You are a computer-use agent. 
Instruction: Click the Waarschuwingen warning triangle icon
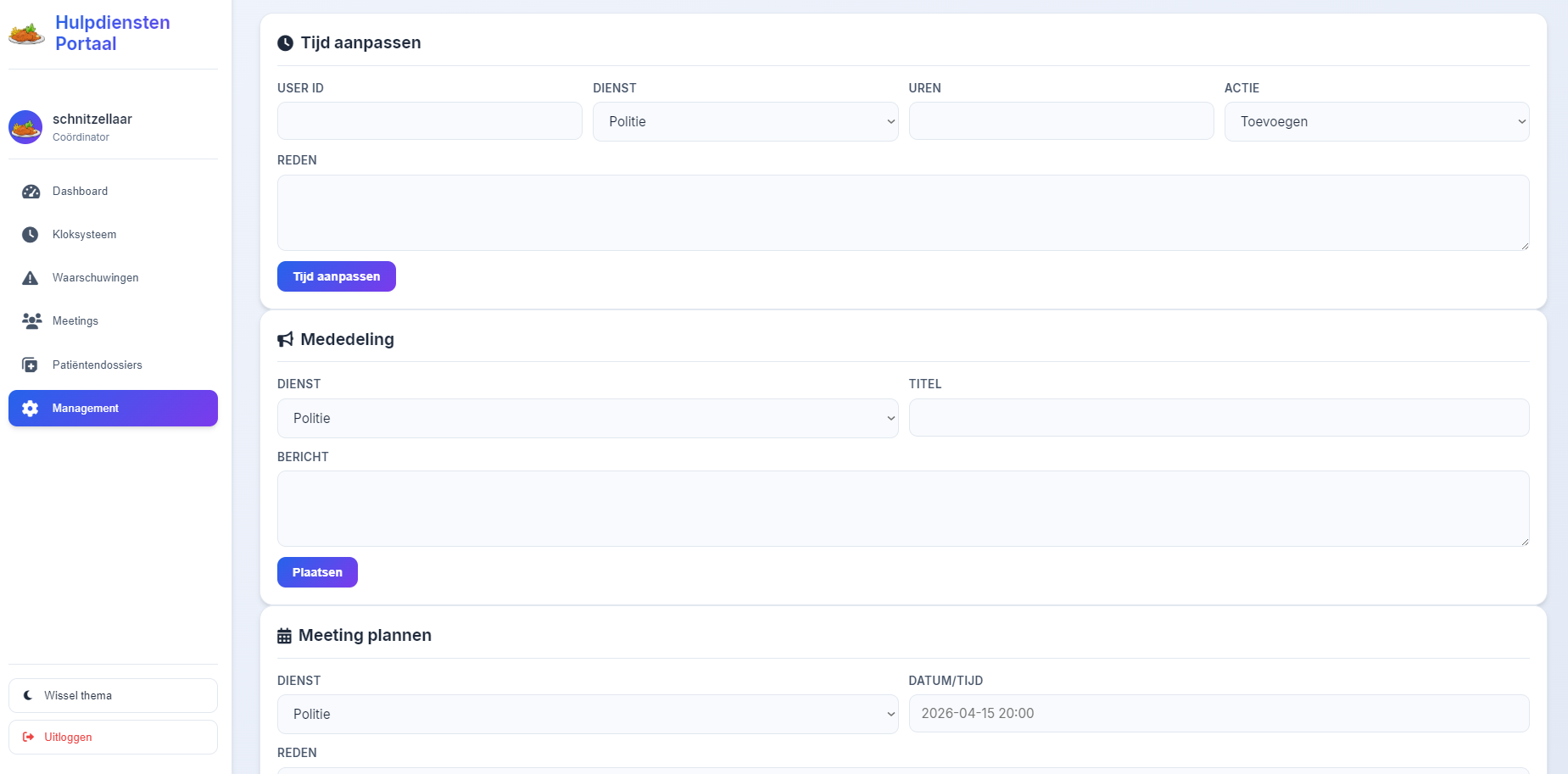point(31,278)
